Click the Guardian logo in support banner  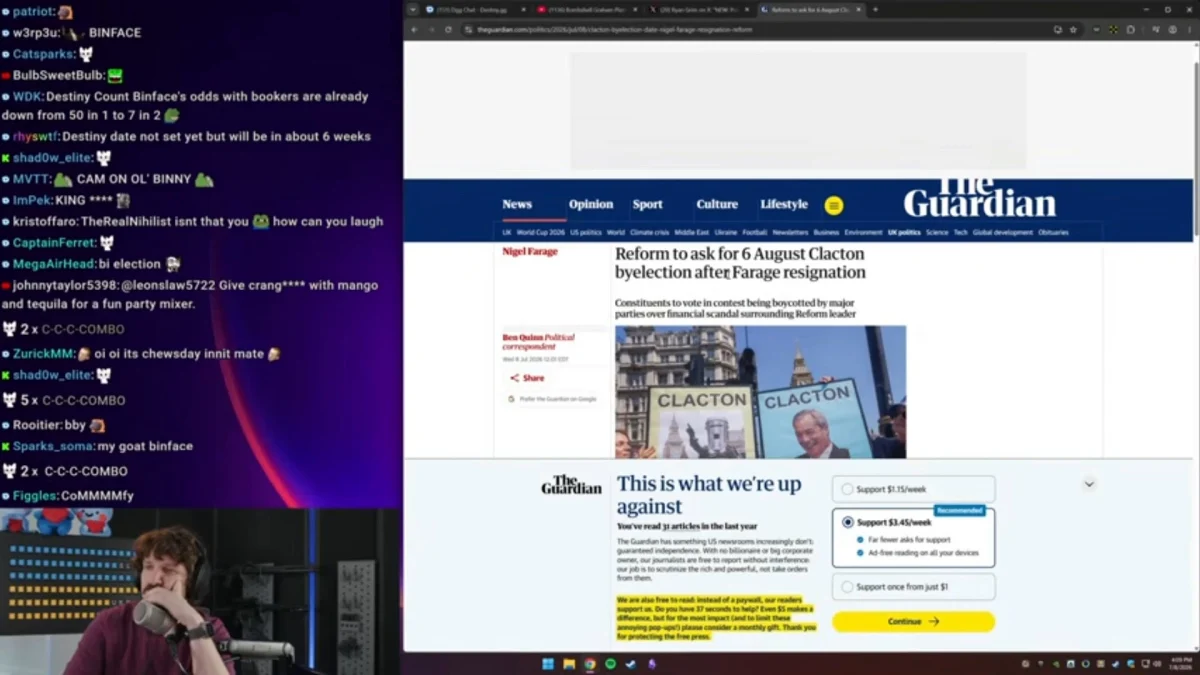(x=571, y=485)
